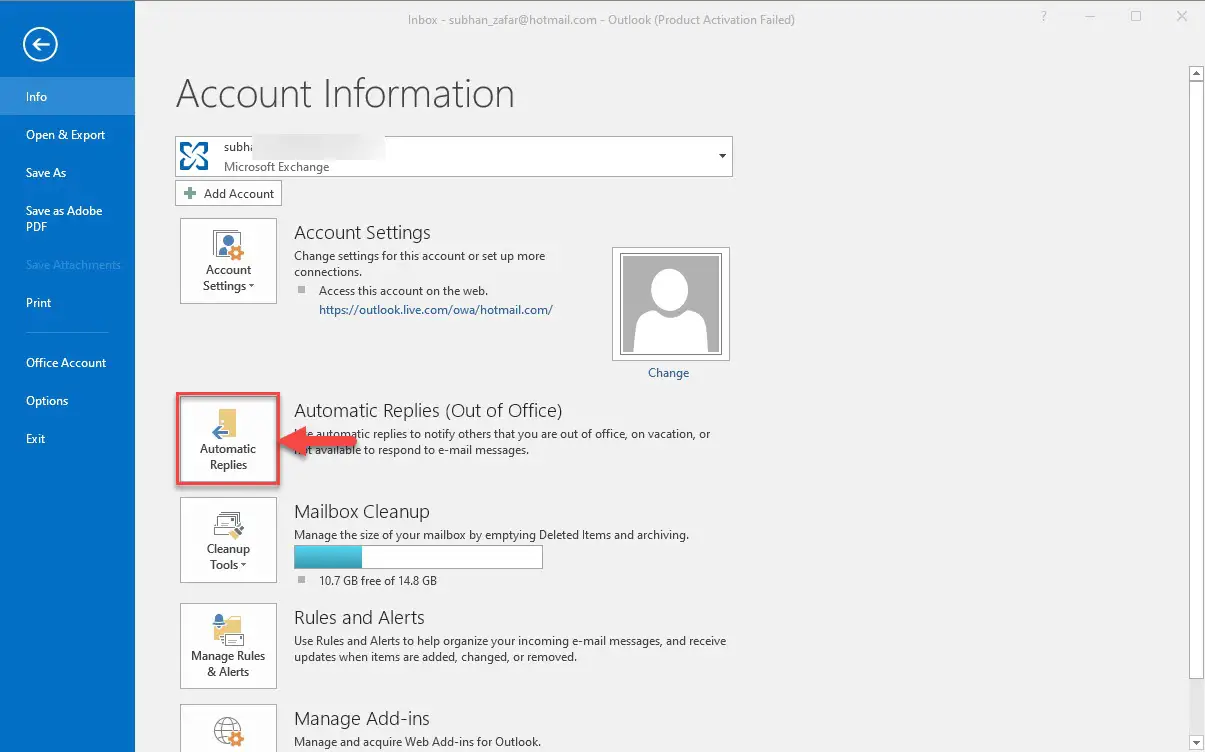Select Save as Adobe PDF

pos(67,218)
